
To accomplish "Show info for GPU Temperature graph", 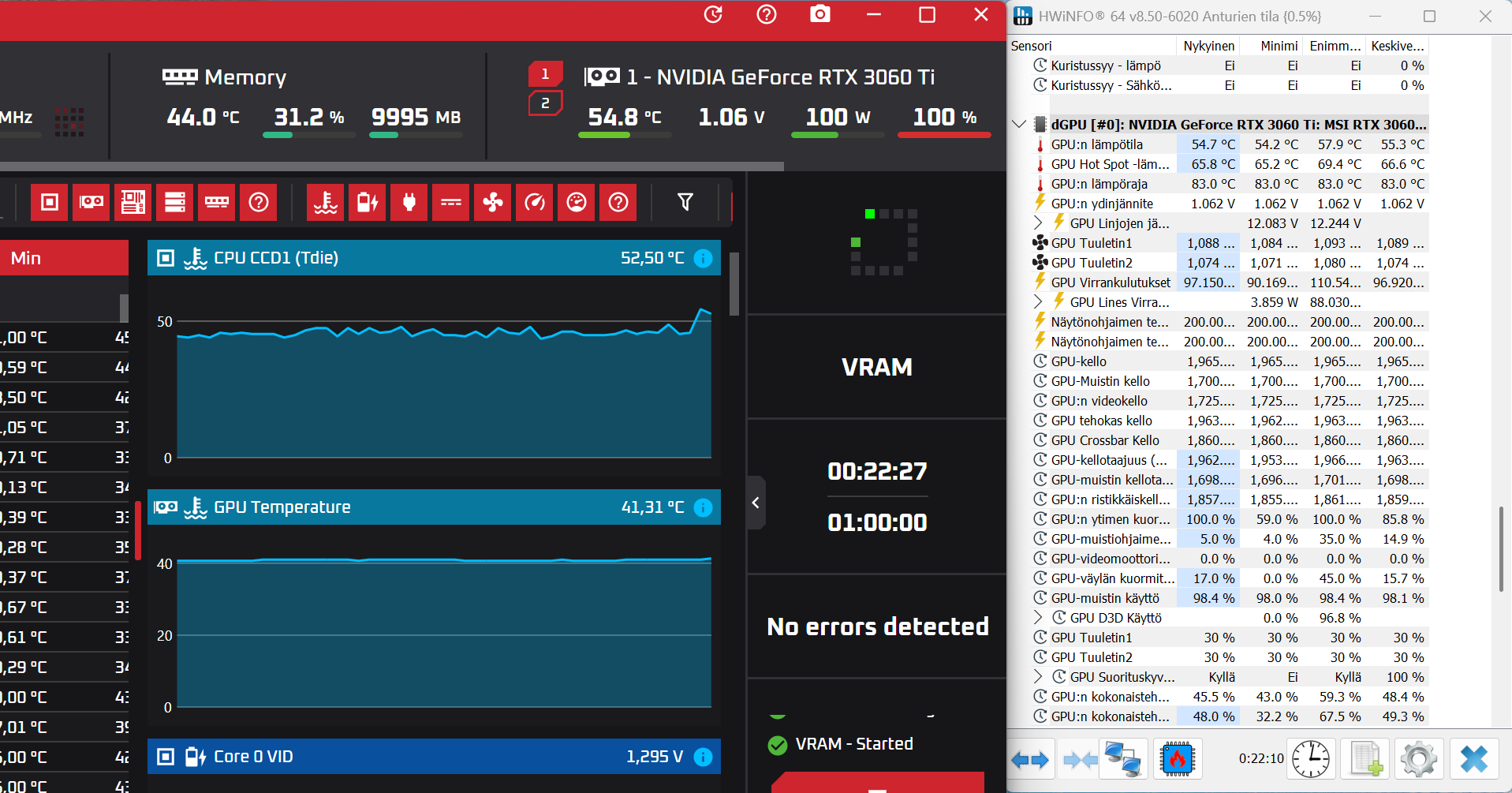I will (x=703, y=507).
